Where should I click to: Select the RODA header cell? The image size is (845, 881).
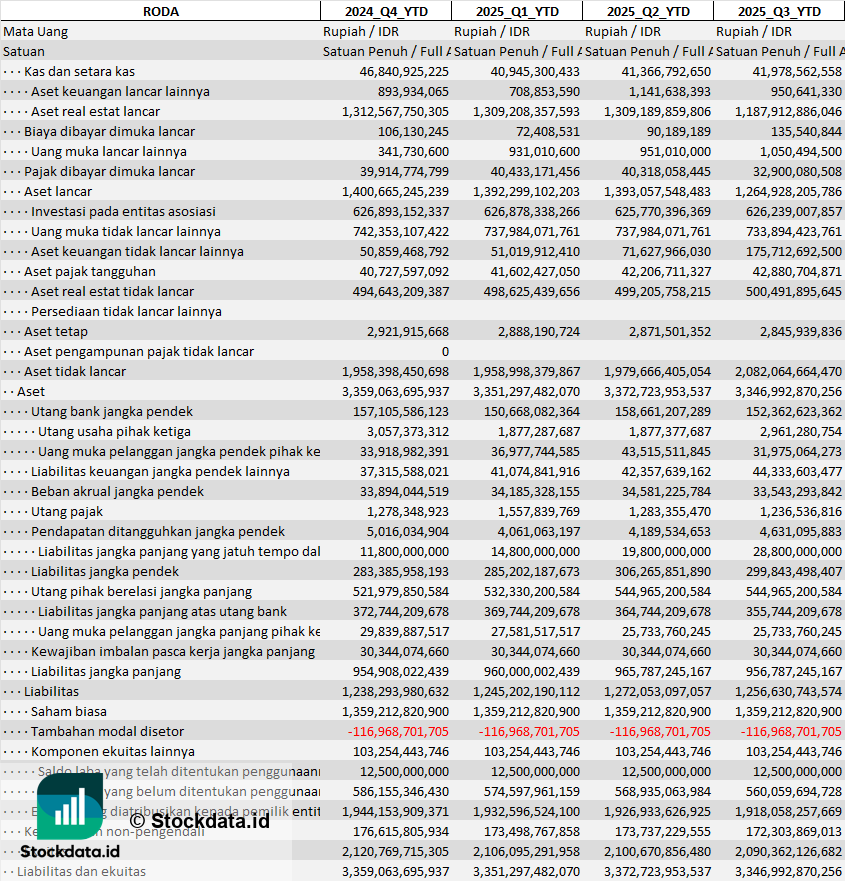(x=160, y=11)
